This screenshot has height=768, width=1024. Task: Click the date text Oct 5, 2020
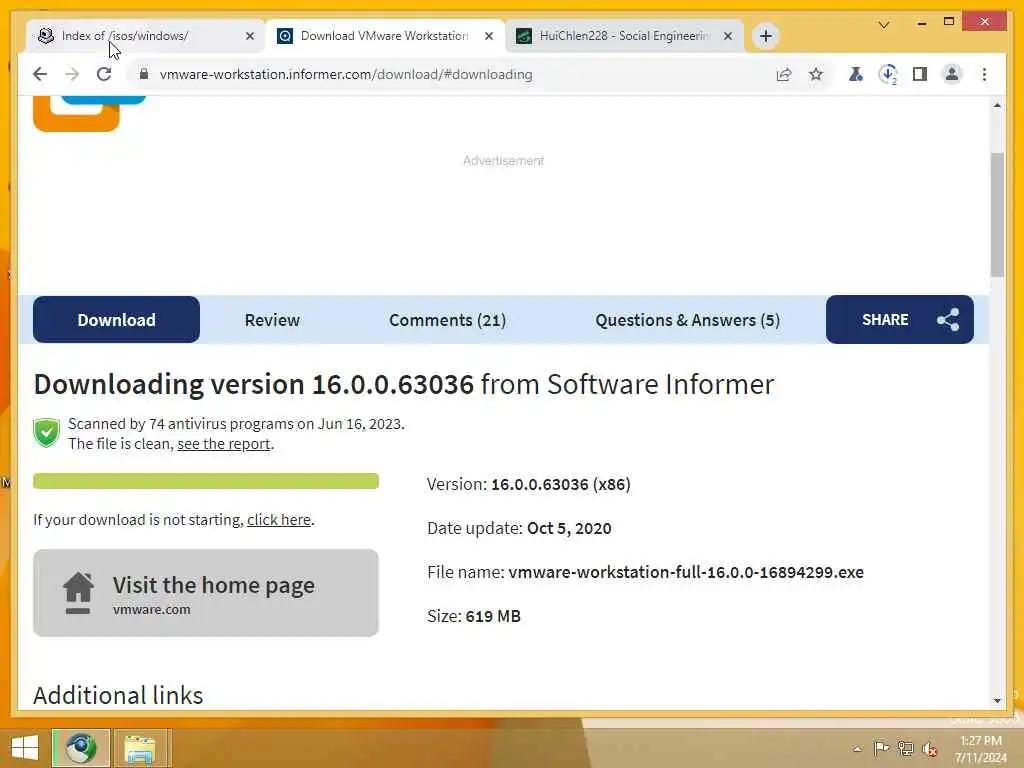point(569,528)
